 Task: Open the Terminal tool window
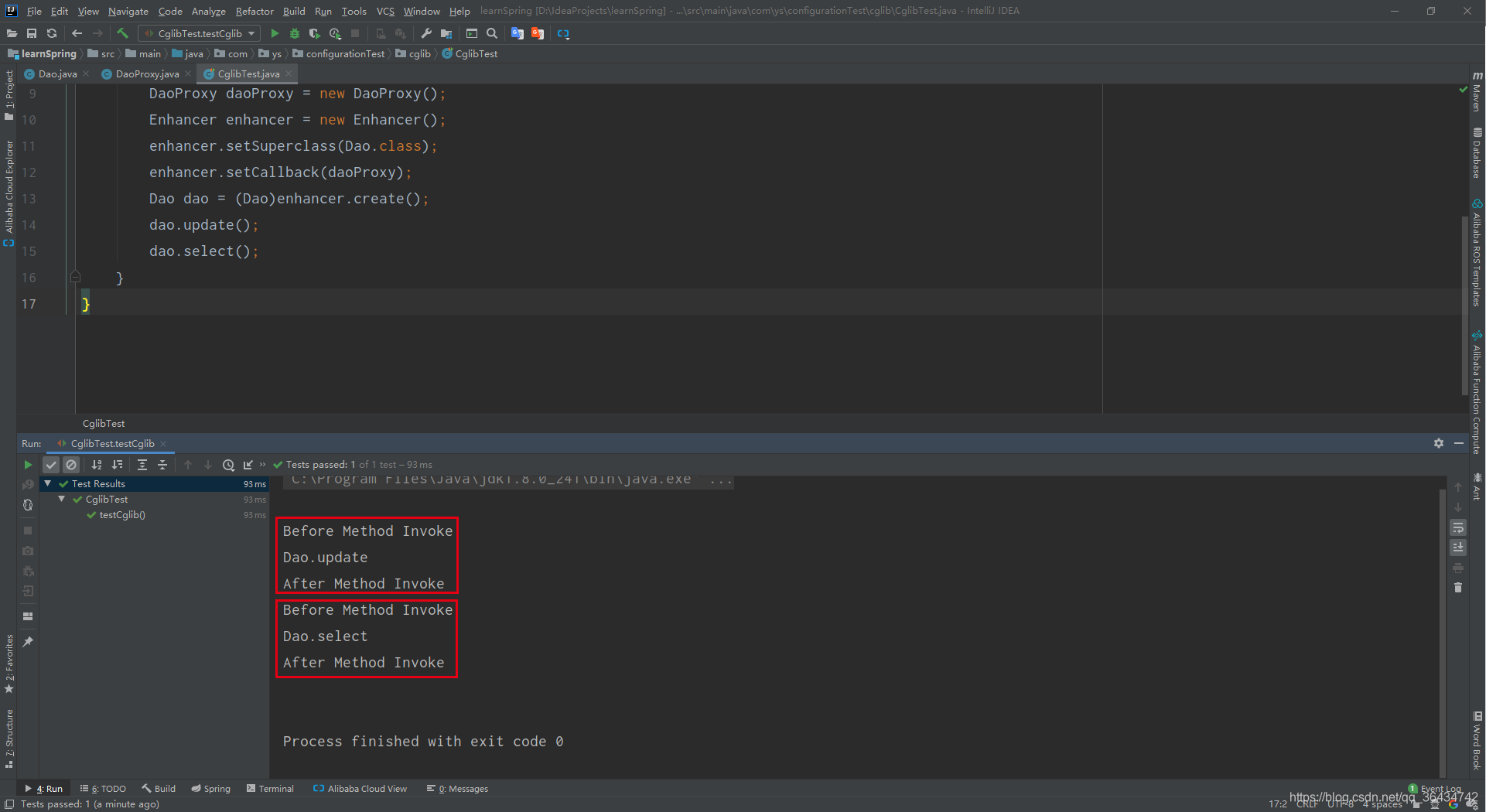270,789
